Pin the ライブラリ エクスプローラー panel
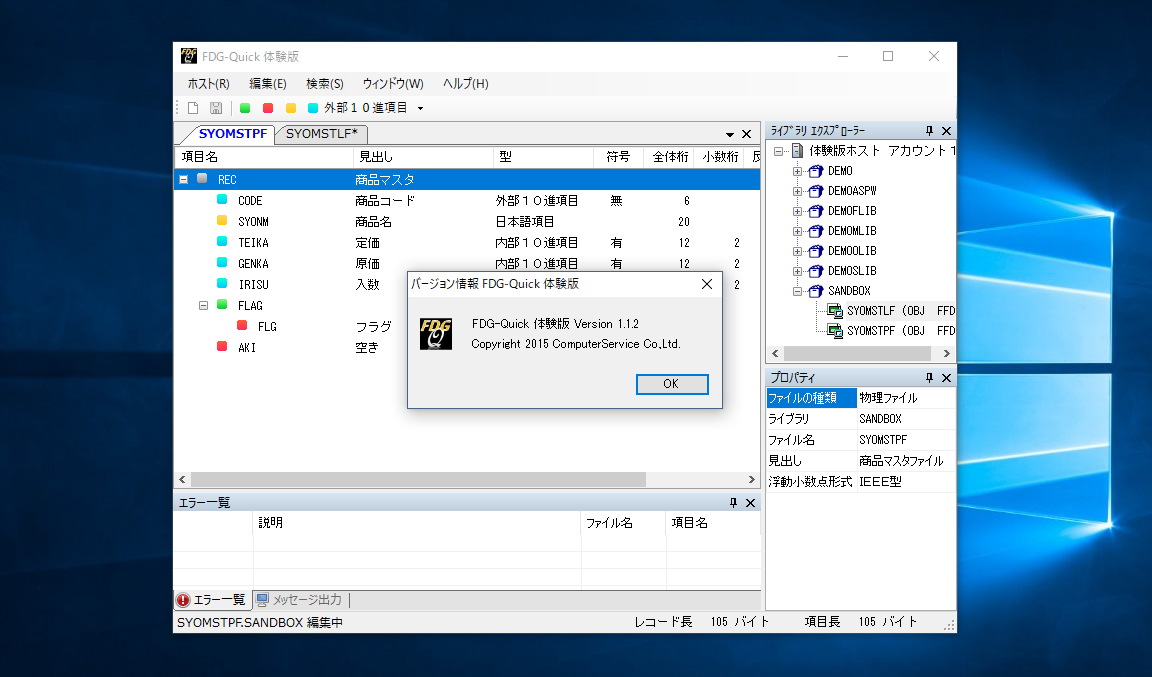The width and height of the screenshot is (1152, 677). coord(929,131)
